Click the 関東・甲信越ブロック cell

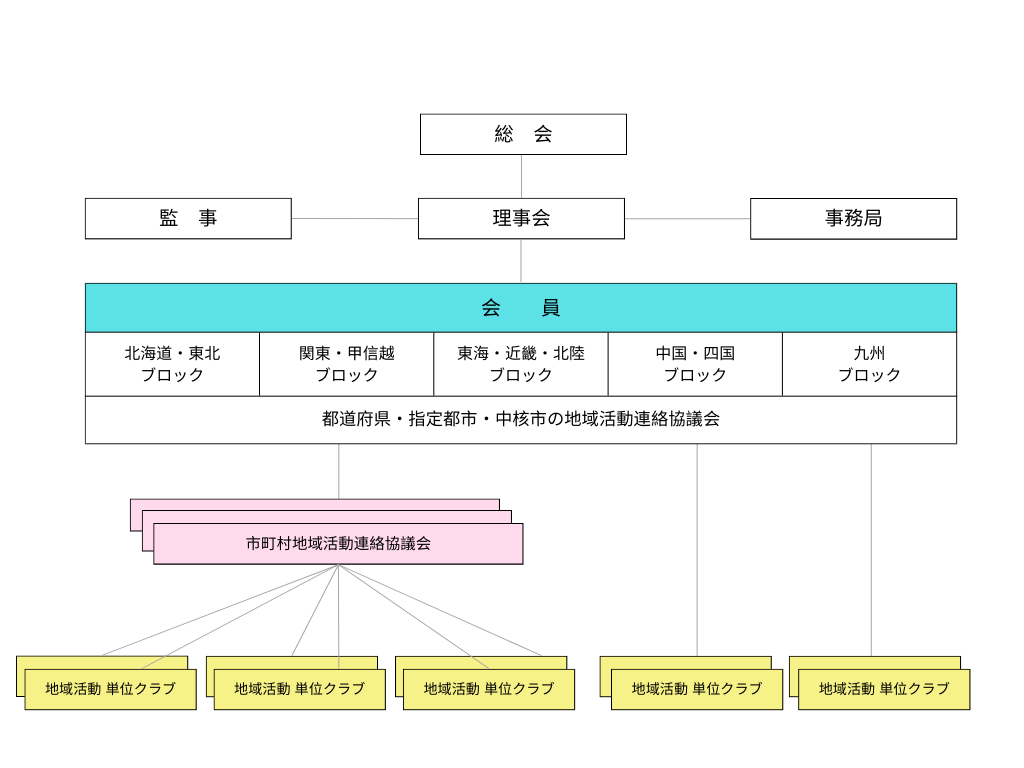click(x=346, y=364)
